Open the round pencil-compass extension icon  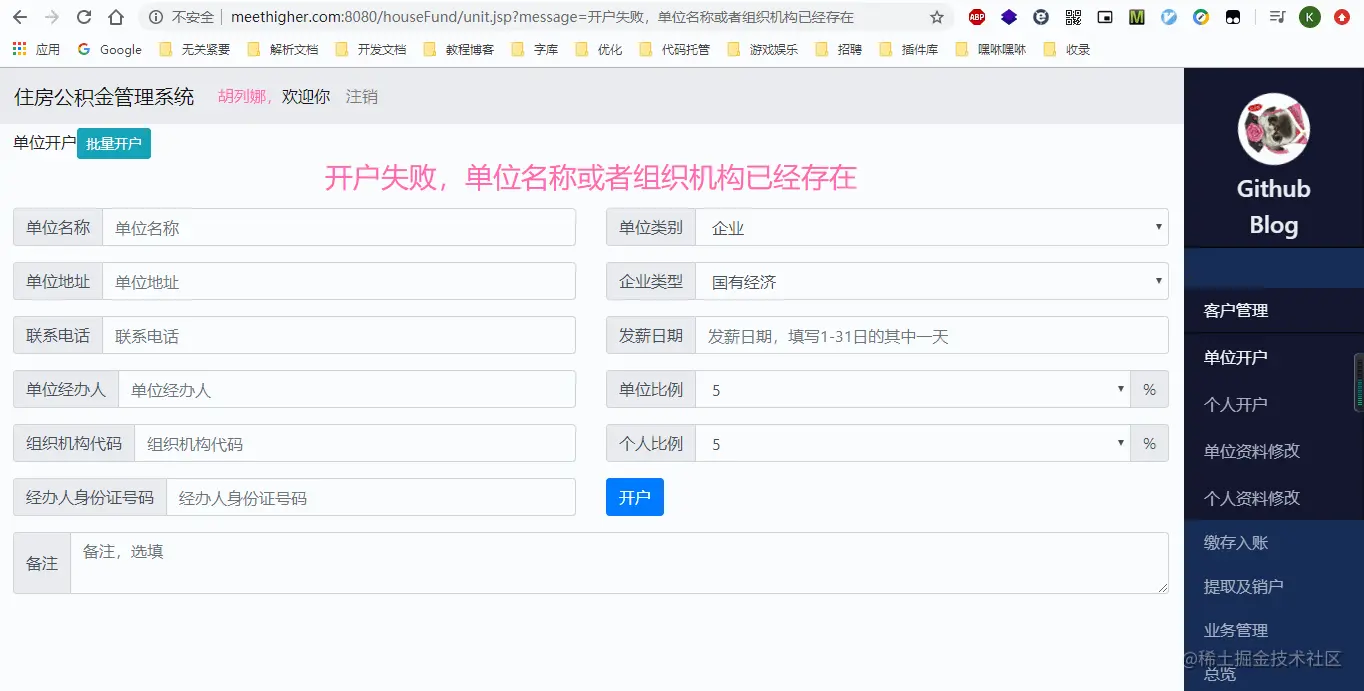coord(1201,17)
